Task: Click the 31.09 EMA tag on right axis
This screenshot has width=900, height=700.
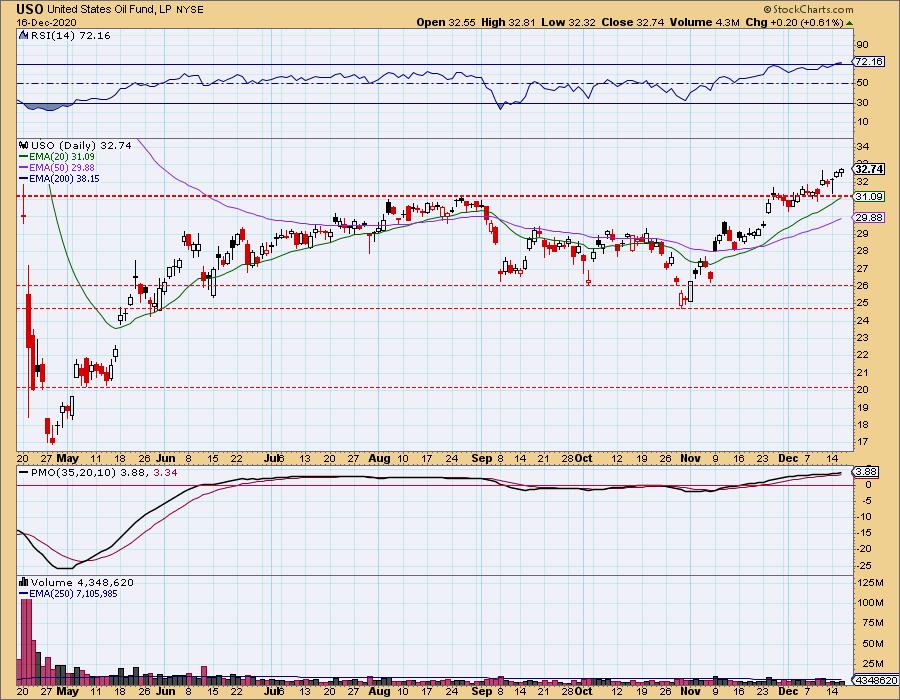Action: [x=870, y=197]
